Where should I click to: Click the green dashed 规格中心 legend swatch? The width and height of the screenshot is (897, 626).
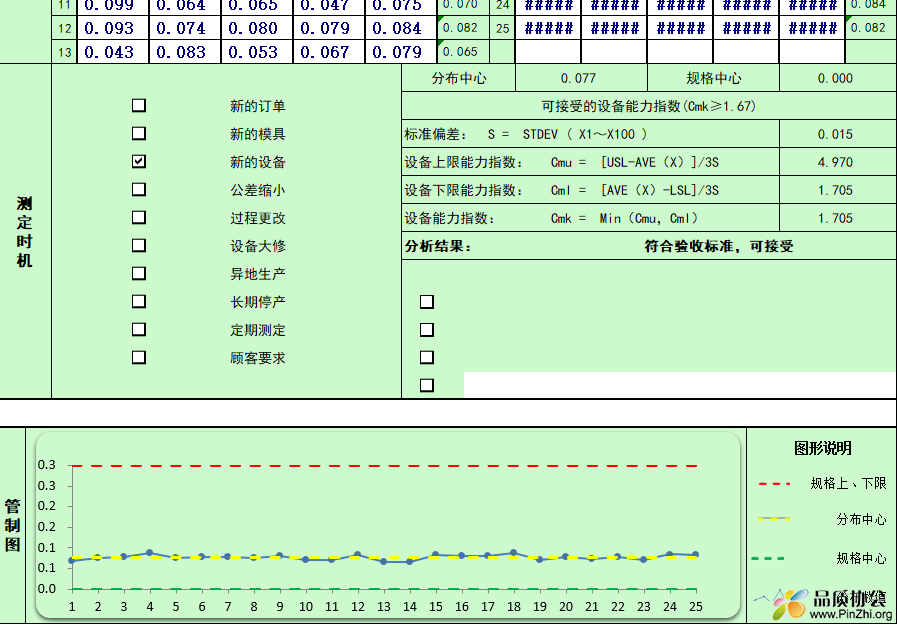point(768,558)
